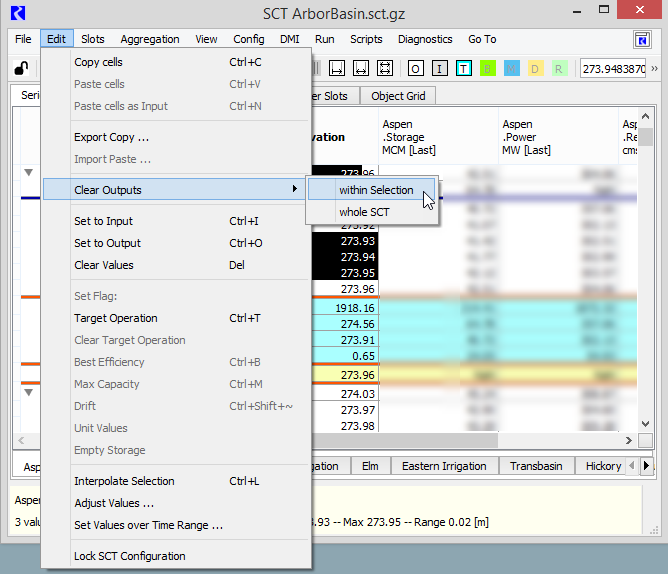The width and height of the screenshot is (668, 574).
Task: Open the Object Grid tab
Action: 398,96
